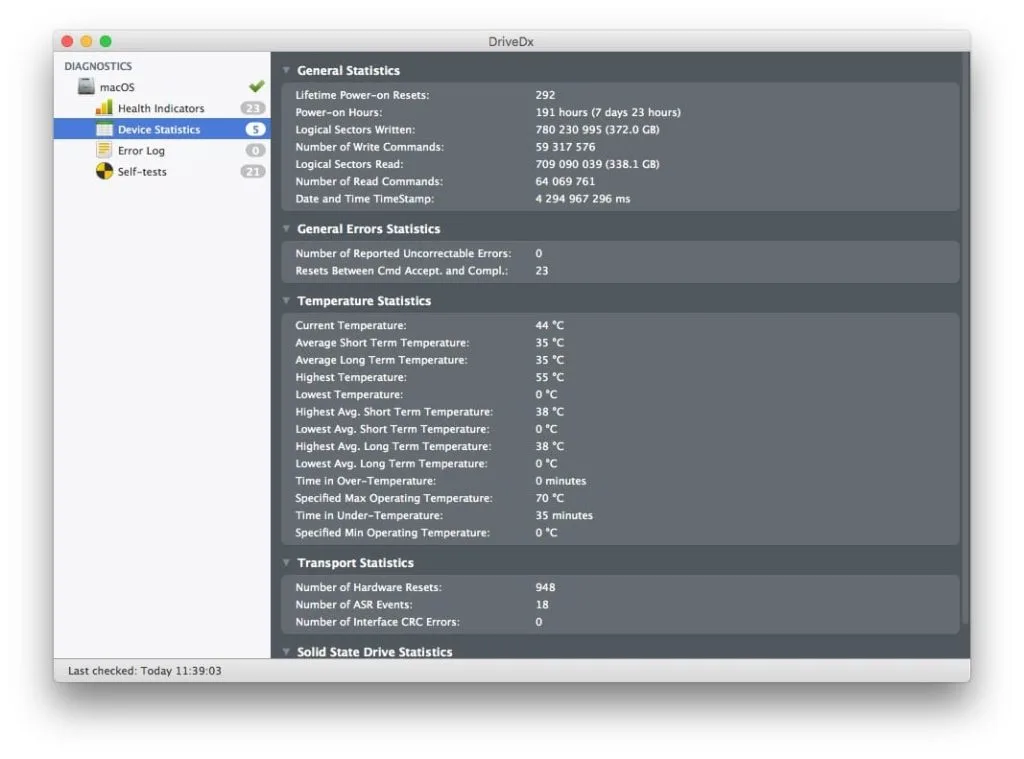Click the Power-on Hours value 191 hours
Viewport: 1024px width, 759px height.
pyautogui.click(x=607, y=112)
